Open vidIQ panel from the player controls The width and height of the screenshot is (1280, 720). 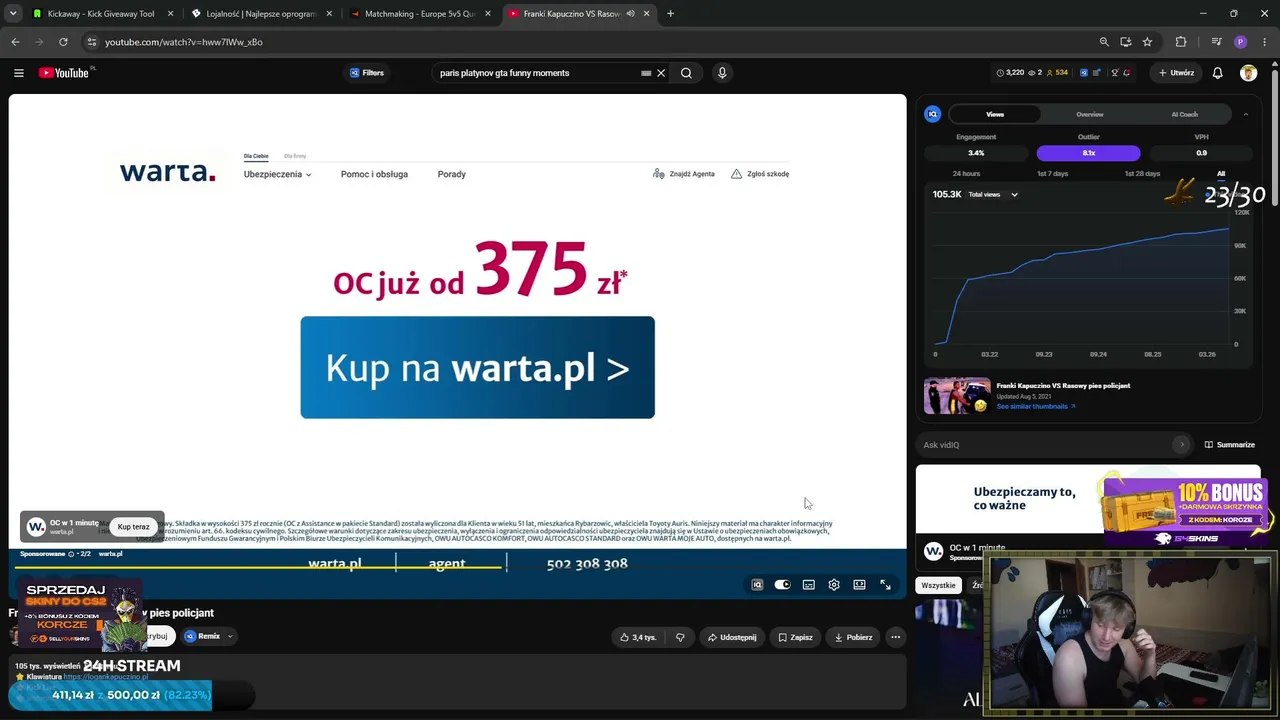click(757, 585)
